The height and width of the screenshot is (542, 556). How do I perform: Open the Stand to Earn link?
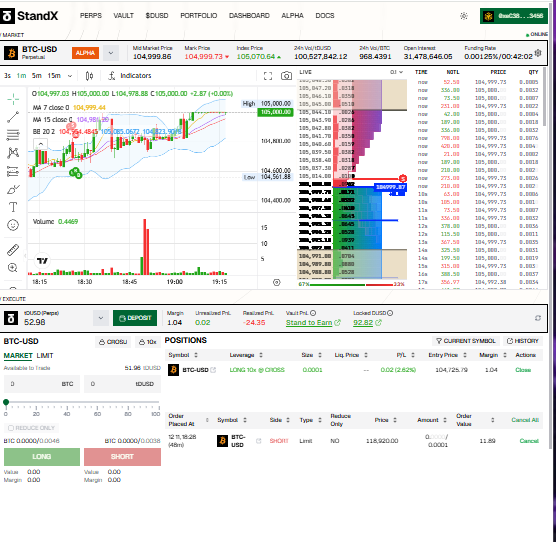(x=313, y=323)
